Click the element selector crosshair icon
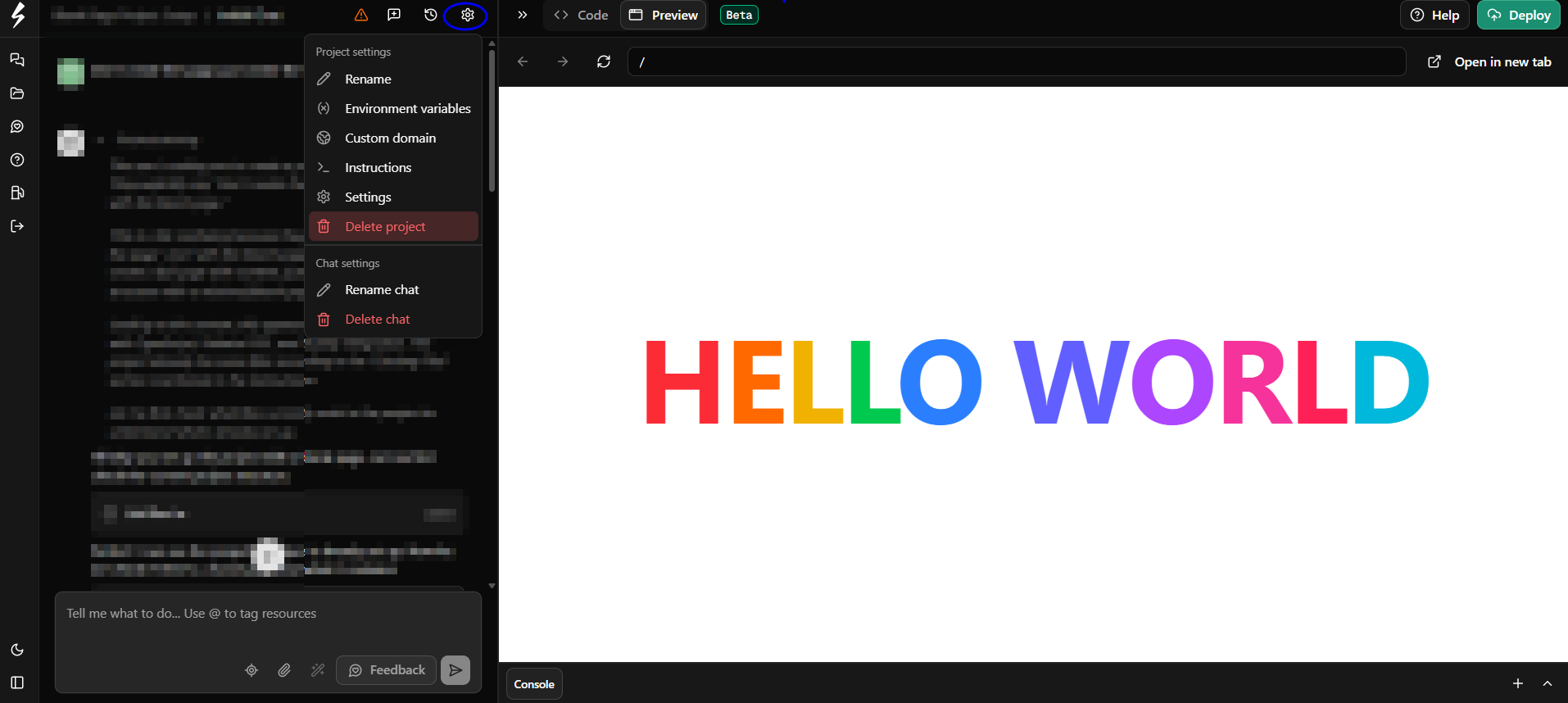The height and width of the screenshot is (703, 1568). coord(252,670)
